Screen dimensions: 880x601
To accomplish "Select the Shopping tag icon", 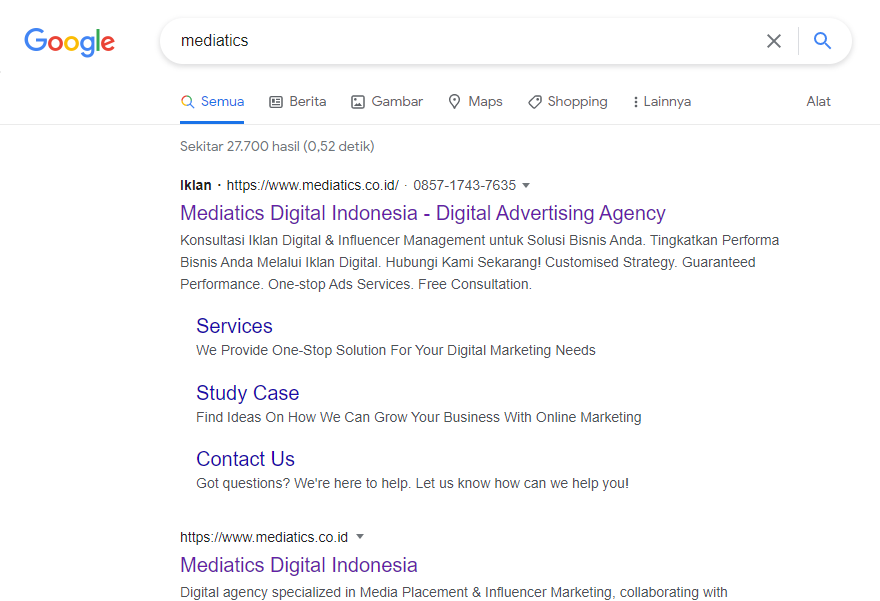I will tap(532, 101).
